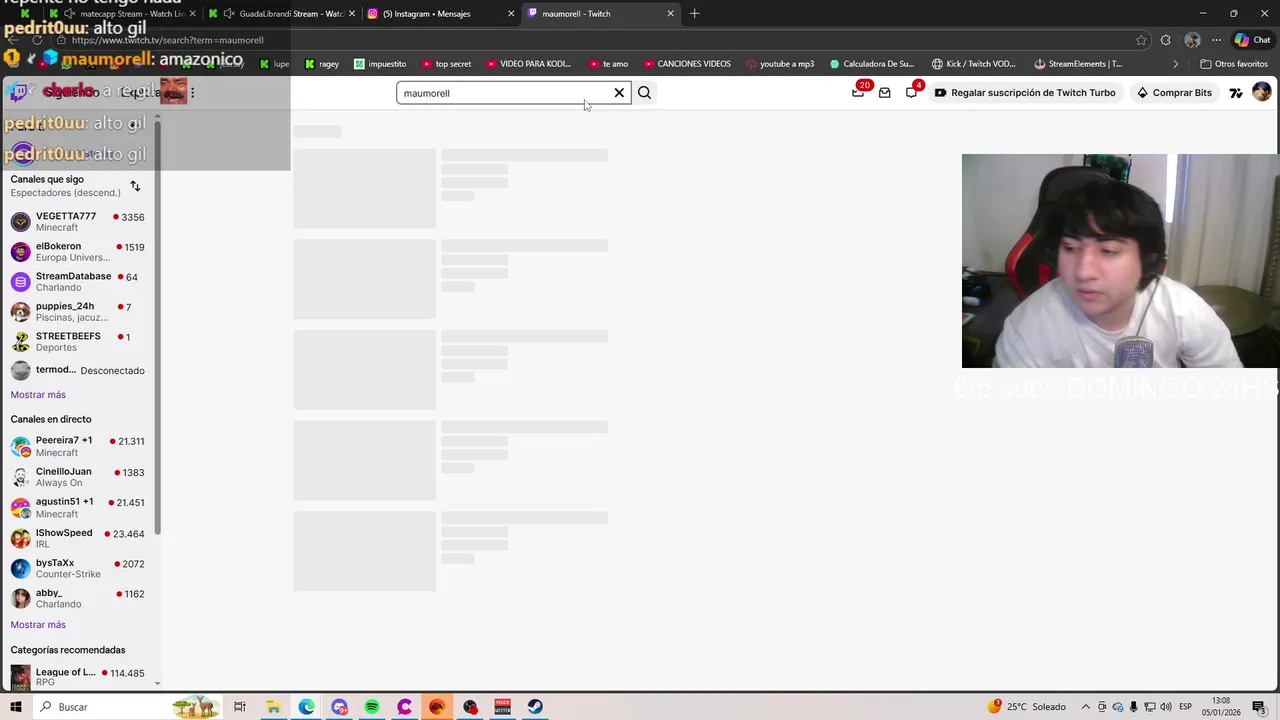Viewport: 1280px width, 720px height.
Task: Close the Instagram Mensajes tab
Action: point(511,14)
